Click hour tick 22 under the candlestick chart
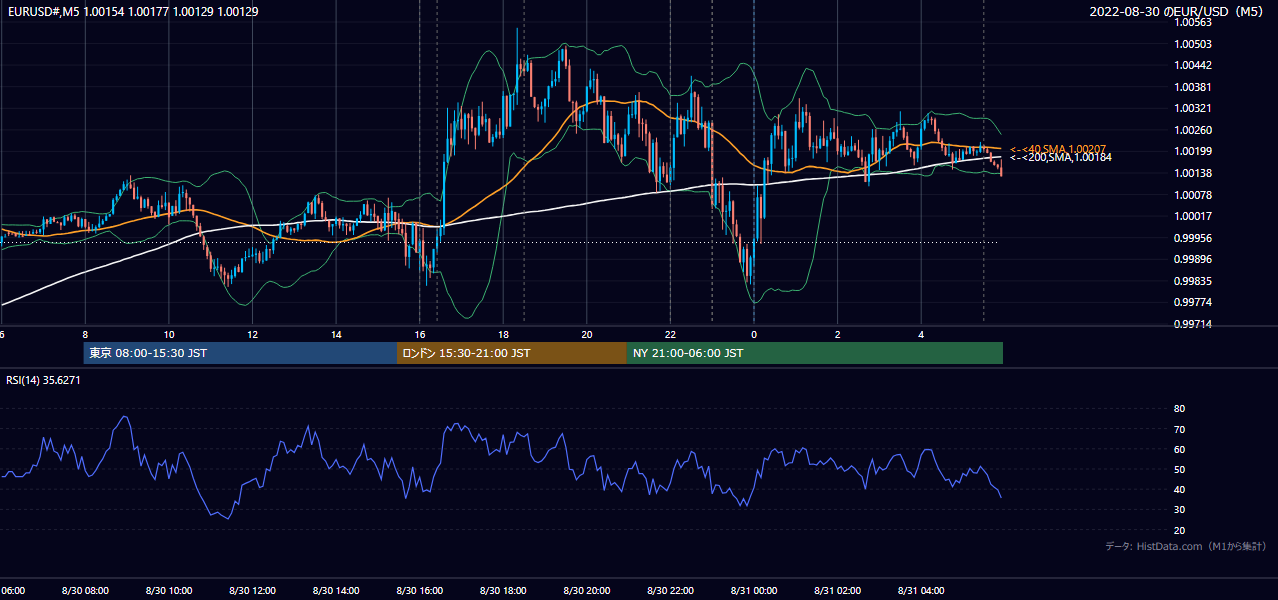Screen dimensions: 1278x600 (x=671, y=334)
